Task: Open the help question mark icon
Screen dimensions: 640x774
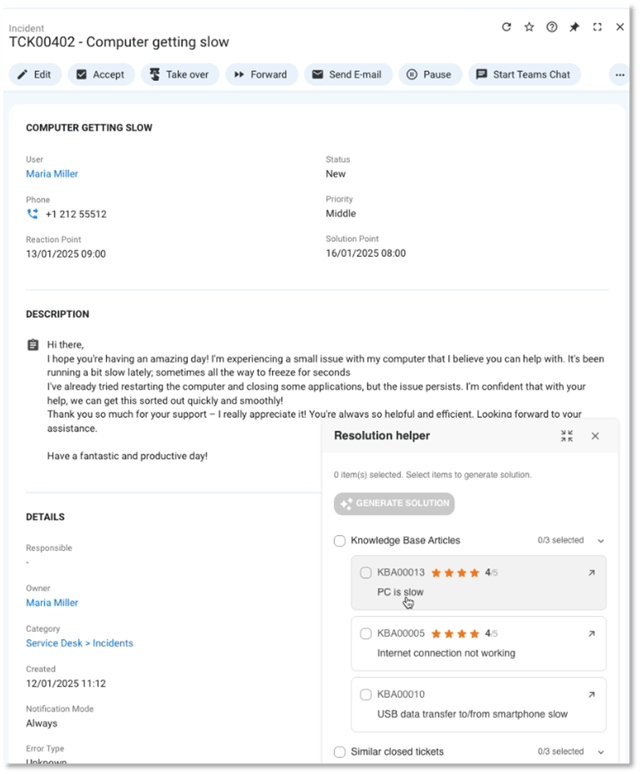Action: click(x=552, y=28)
